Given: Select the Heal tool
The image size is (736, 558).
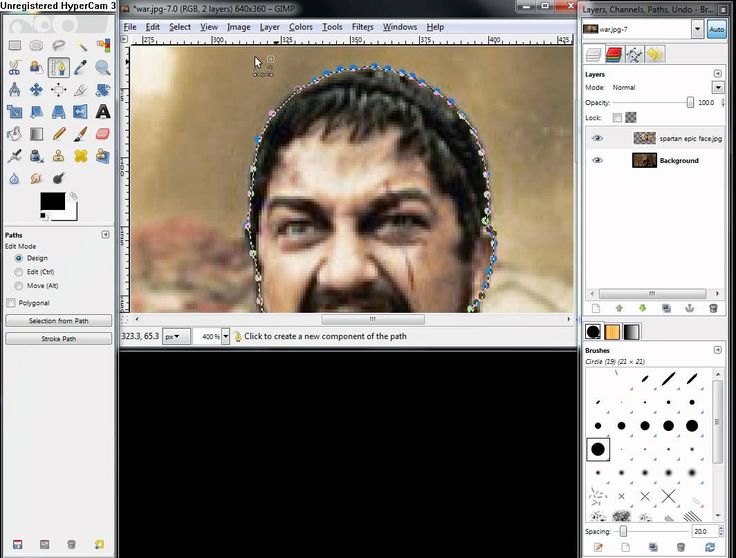Looking at the screenshot, I should click(81, 156).
